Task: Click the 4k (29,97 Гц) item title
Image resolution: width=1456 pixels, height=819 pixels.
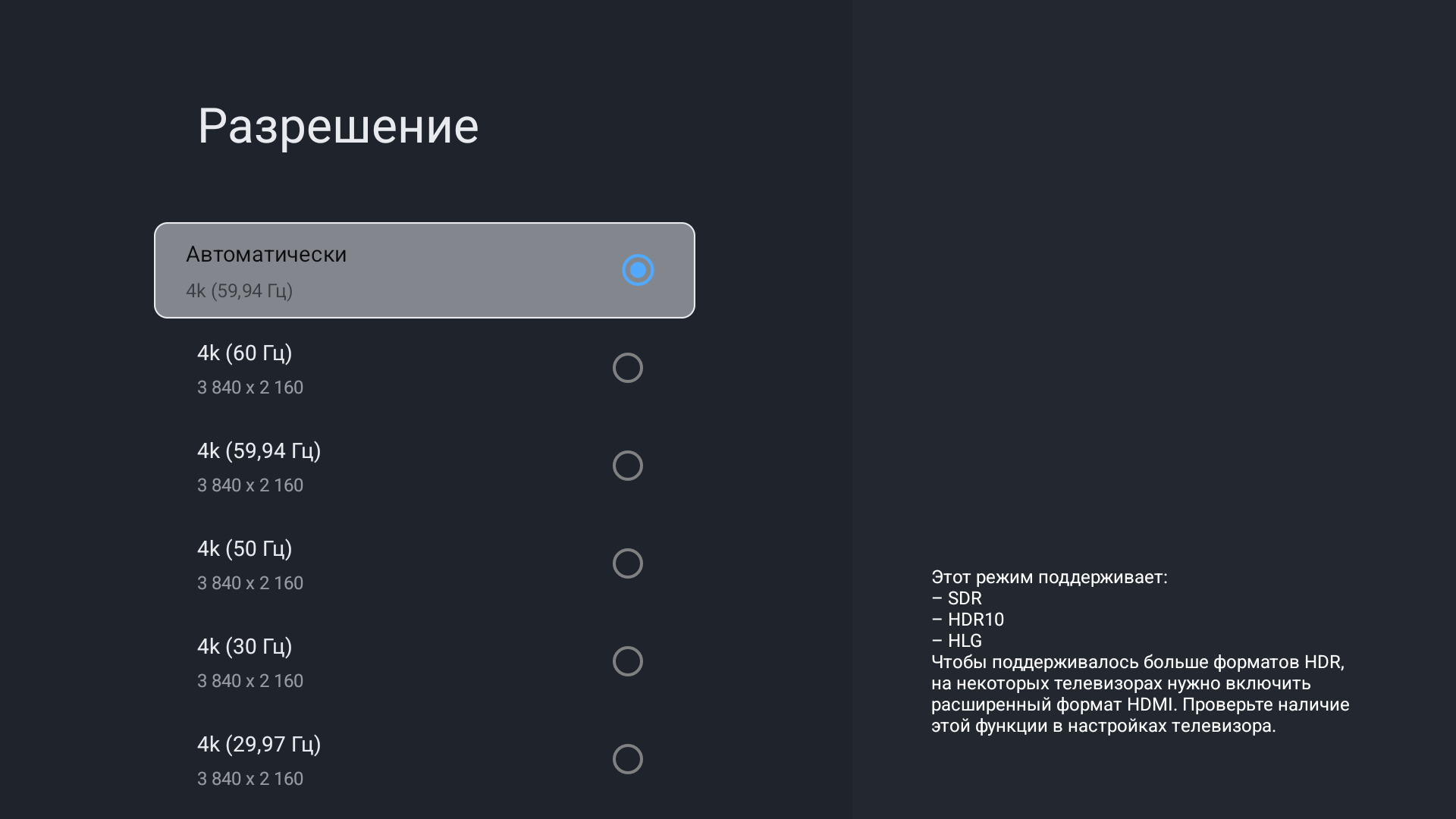Action: coord(259,744)
